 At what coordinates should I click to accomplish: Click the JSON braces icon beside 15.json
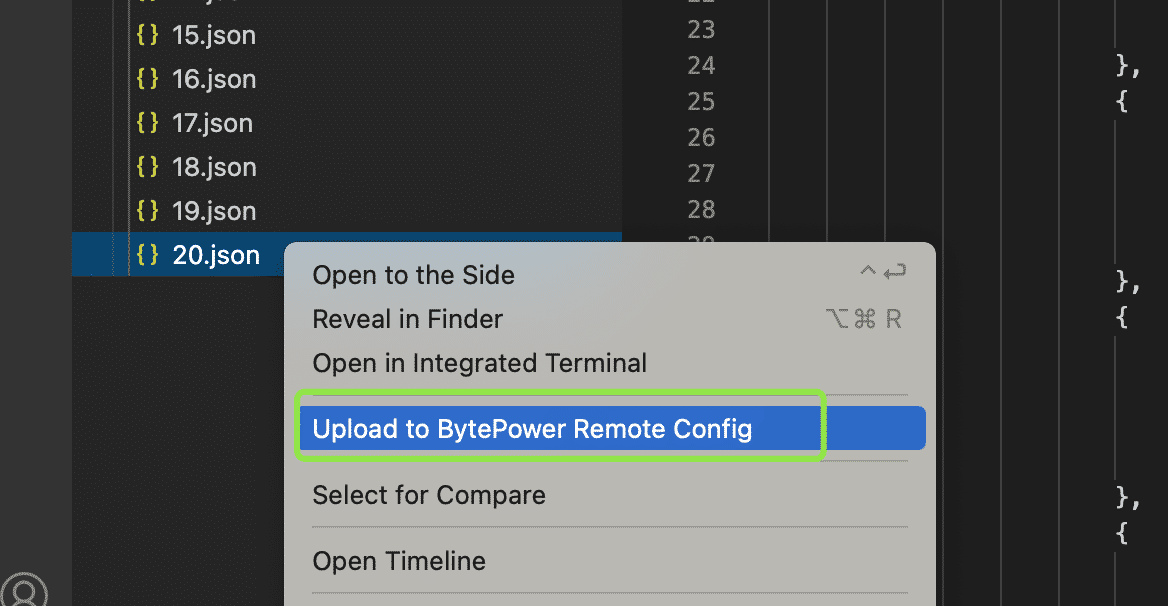147,35
